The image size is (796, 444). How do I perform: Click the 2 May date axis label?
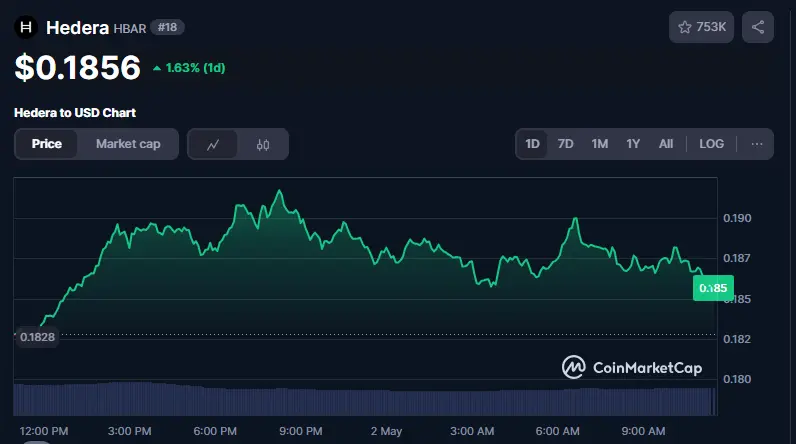(386, 431)
